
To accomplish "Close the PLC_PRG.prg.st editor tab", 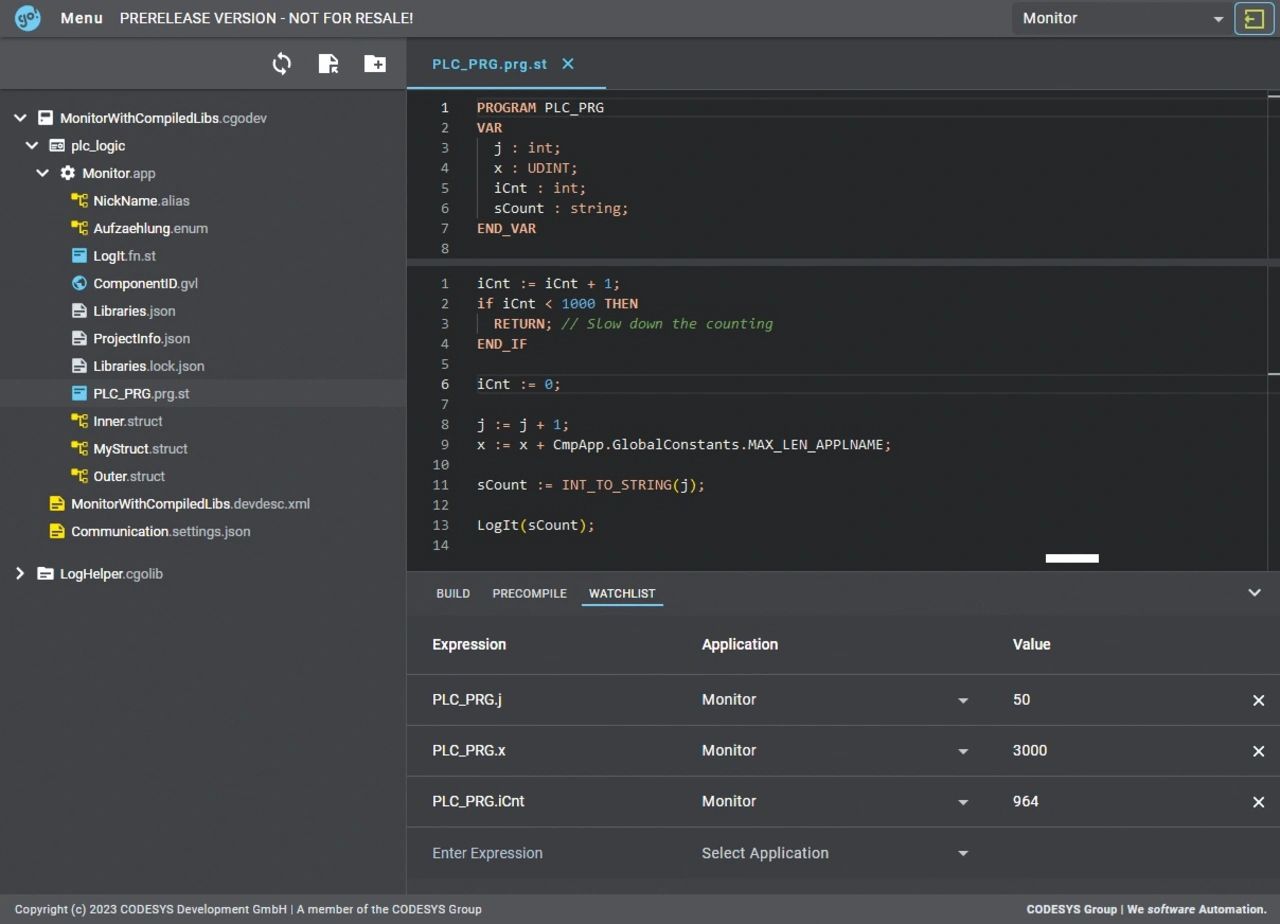I will click(568, 64).
